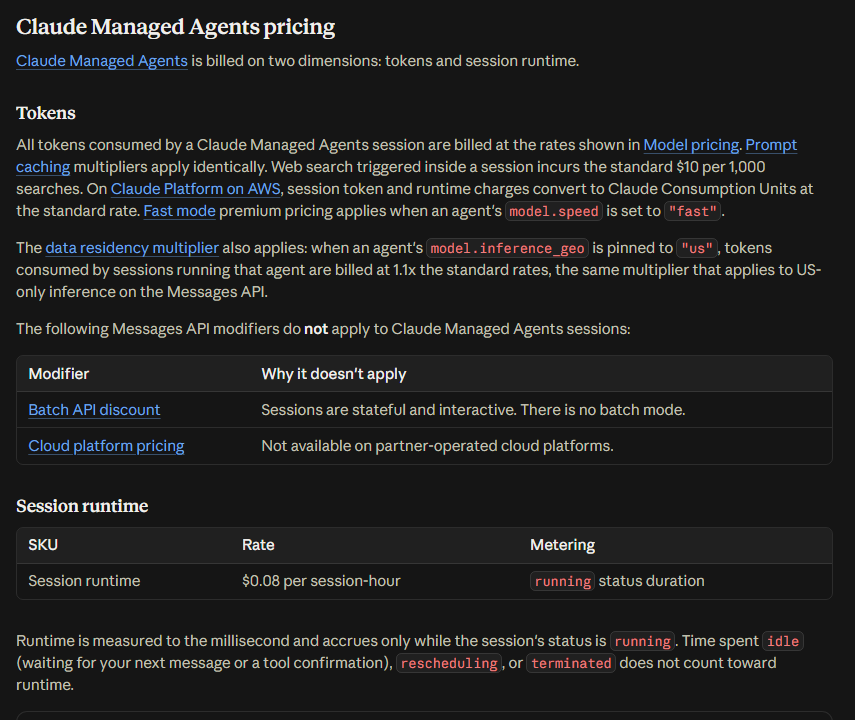Click the Session runtime table cell
This screenshot has height=720, width=855.
click(84, 581)
